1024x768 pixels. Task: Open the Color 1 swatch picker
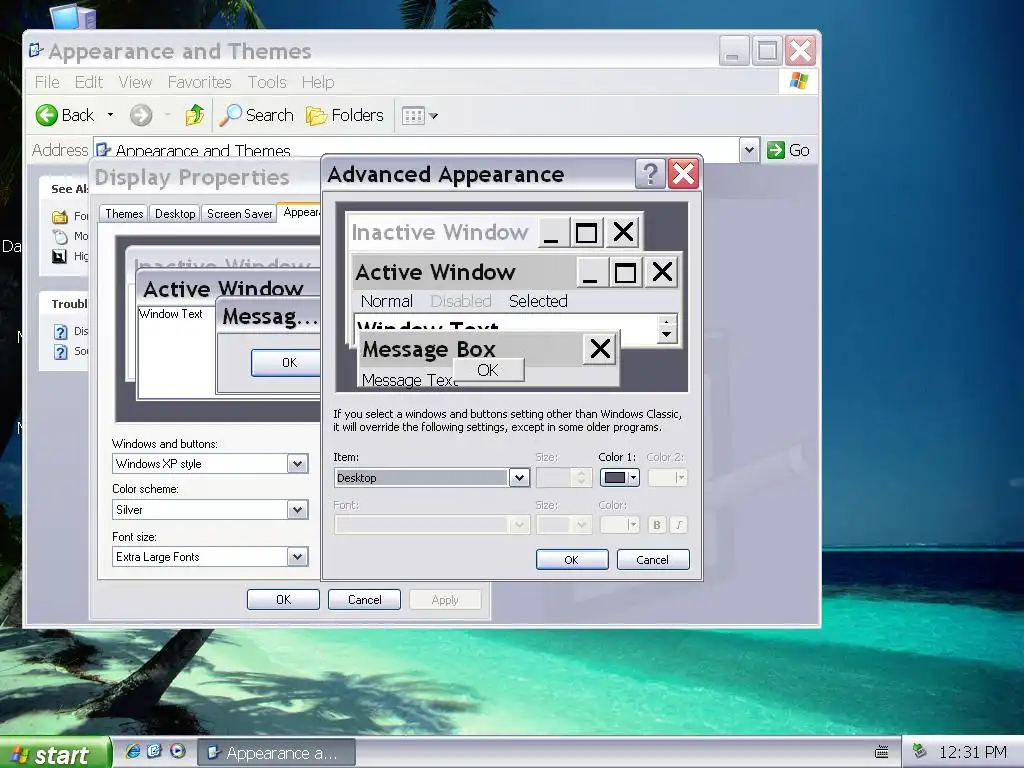pyautogui.click(x=620, y=477)
